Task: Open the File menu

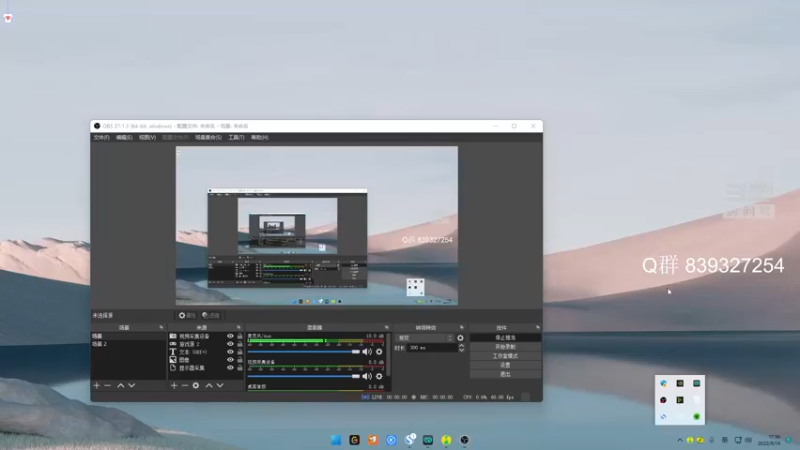Action: click(101, 138)
